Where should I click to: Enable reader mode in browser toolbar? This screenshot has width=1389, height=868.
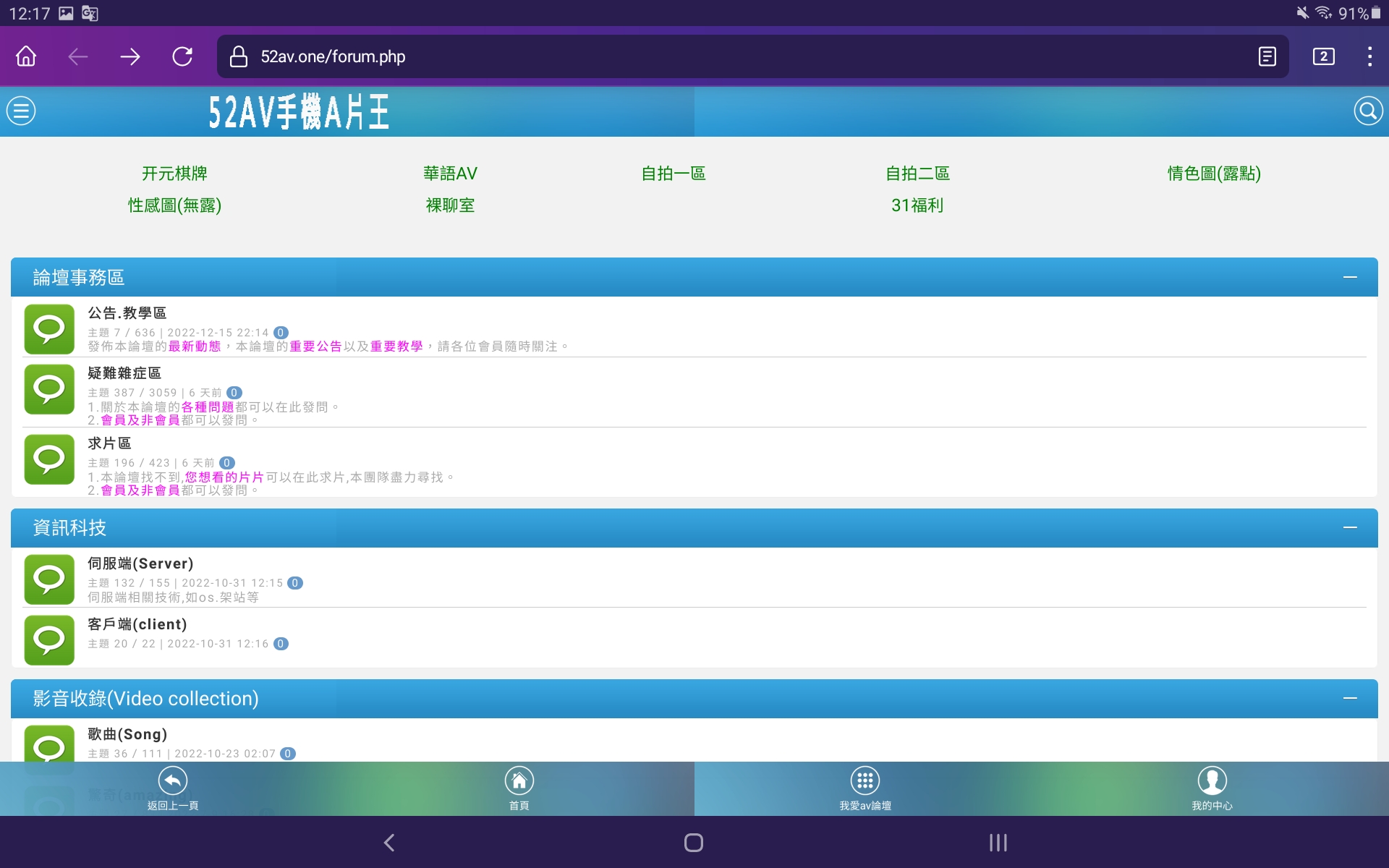tap(1266, 56)
